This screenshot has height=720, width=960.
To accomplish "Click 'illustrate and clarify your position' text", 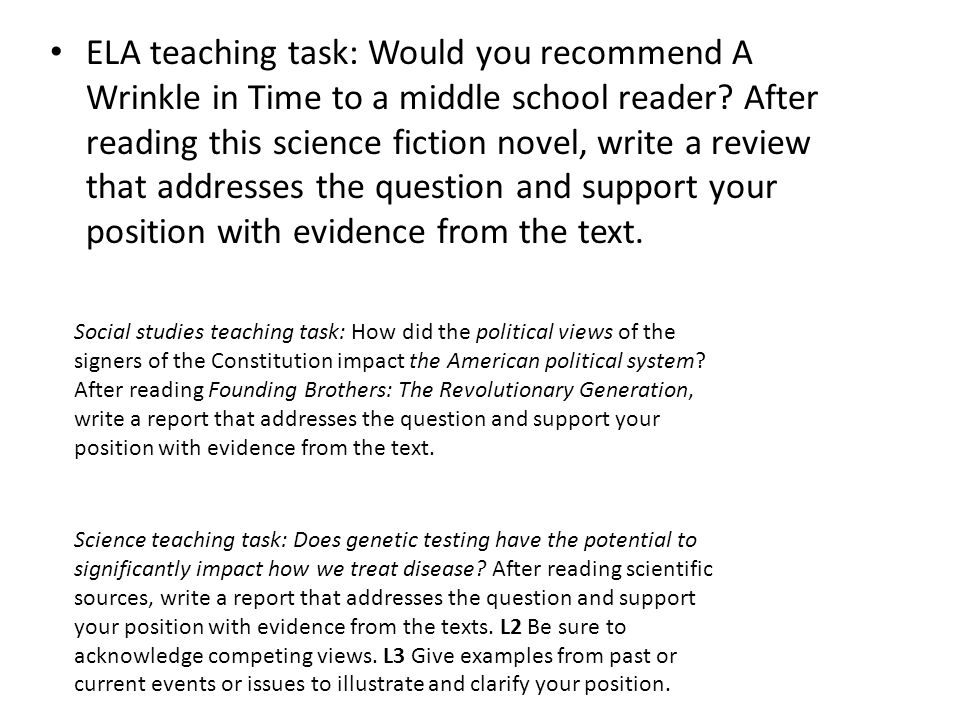I will (x=502, y=684).
